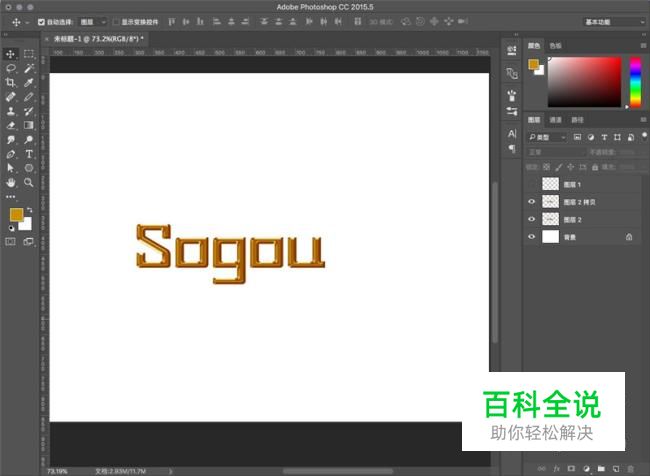Screen dimensions: 650x476
Task: Switch to the 色板 Swatches tab
Action: [555, 46]
